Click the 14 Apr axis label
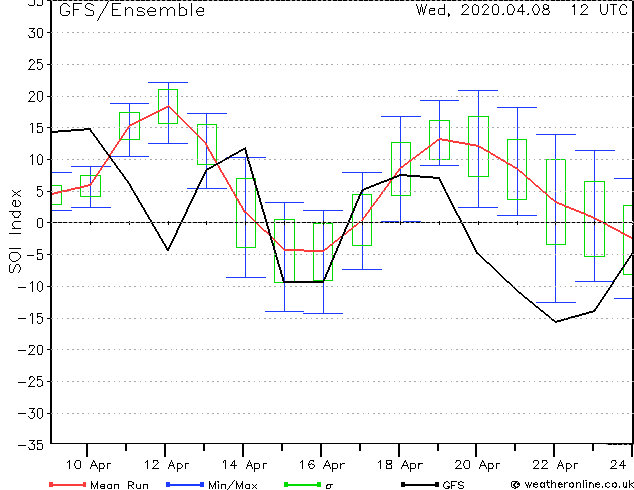The height and width of the screenshot is (490, 634). point(244,465)
